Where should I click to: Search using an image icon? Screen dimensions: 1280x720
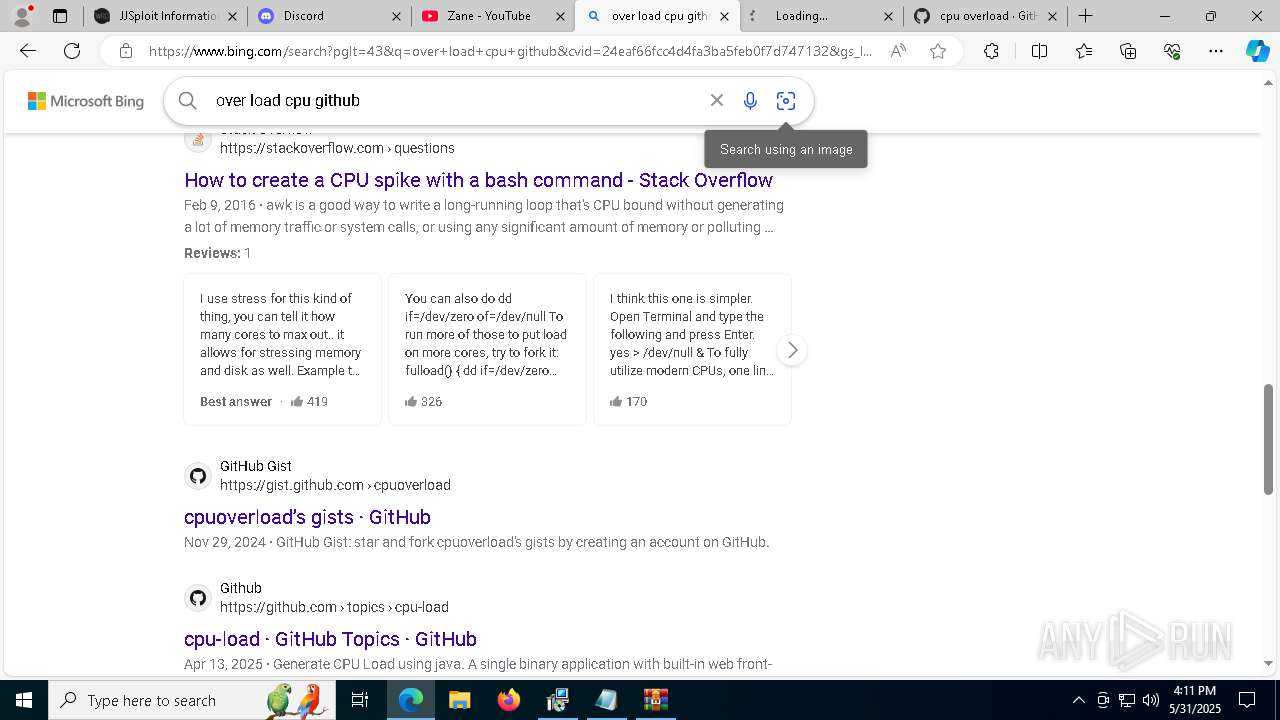click(x=786, y=100)
